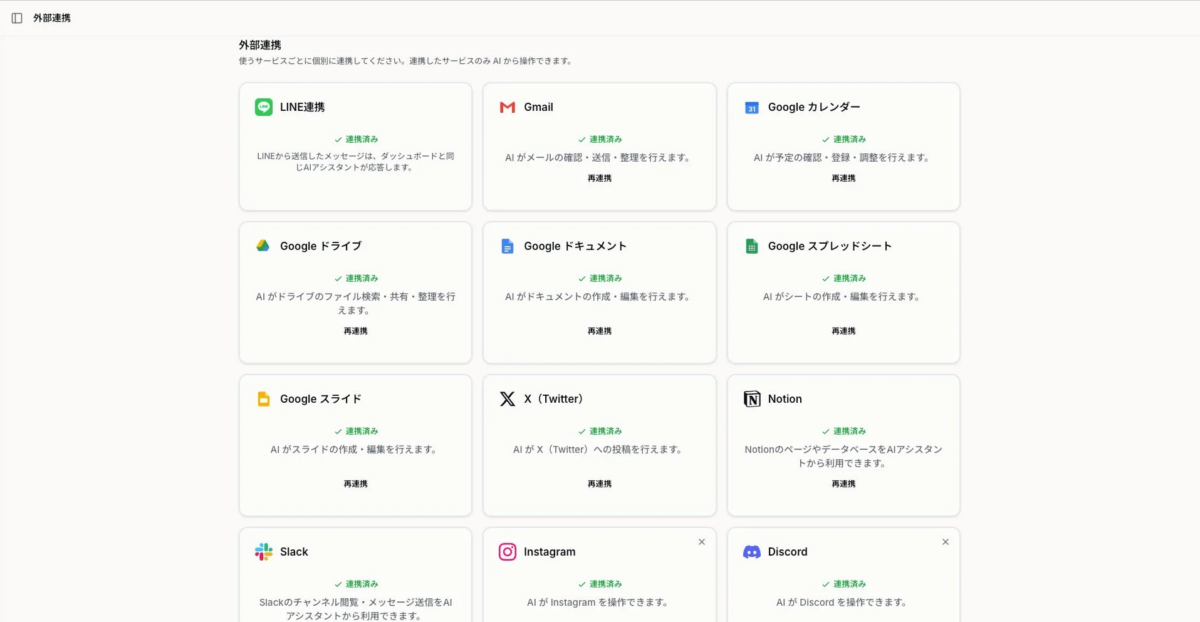Click the Google Drive icon
The image size is (1200, 622).
click(x=263, y=246)
